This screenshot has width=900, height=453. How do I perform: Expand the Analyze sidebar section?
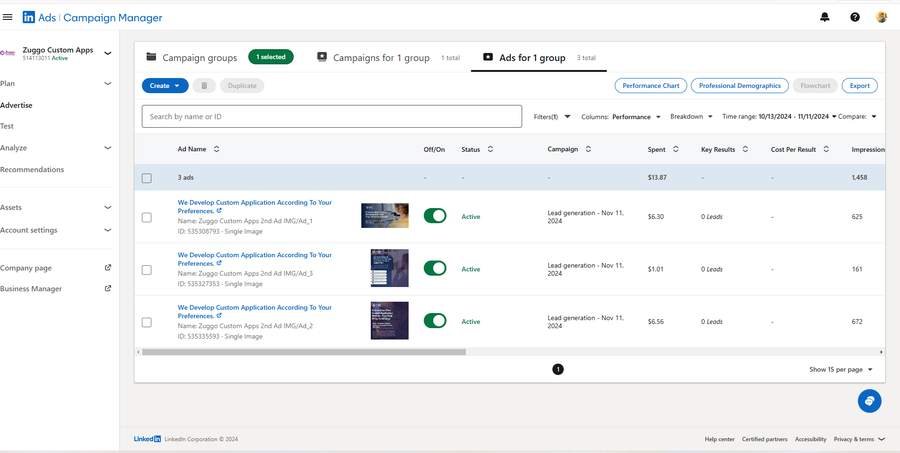coord(107,148)
